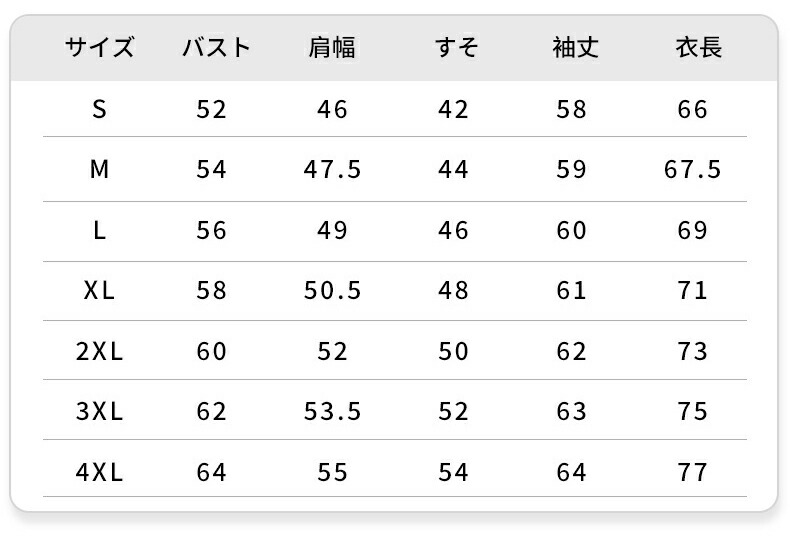The width and height of the screenshot is (790, 554).
Task: Click the 袖丈 value 58 in S row
Action: point(571,109)
